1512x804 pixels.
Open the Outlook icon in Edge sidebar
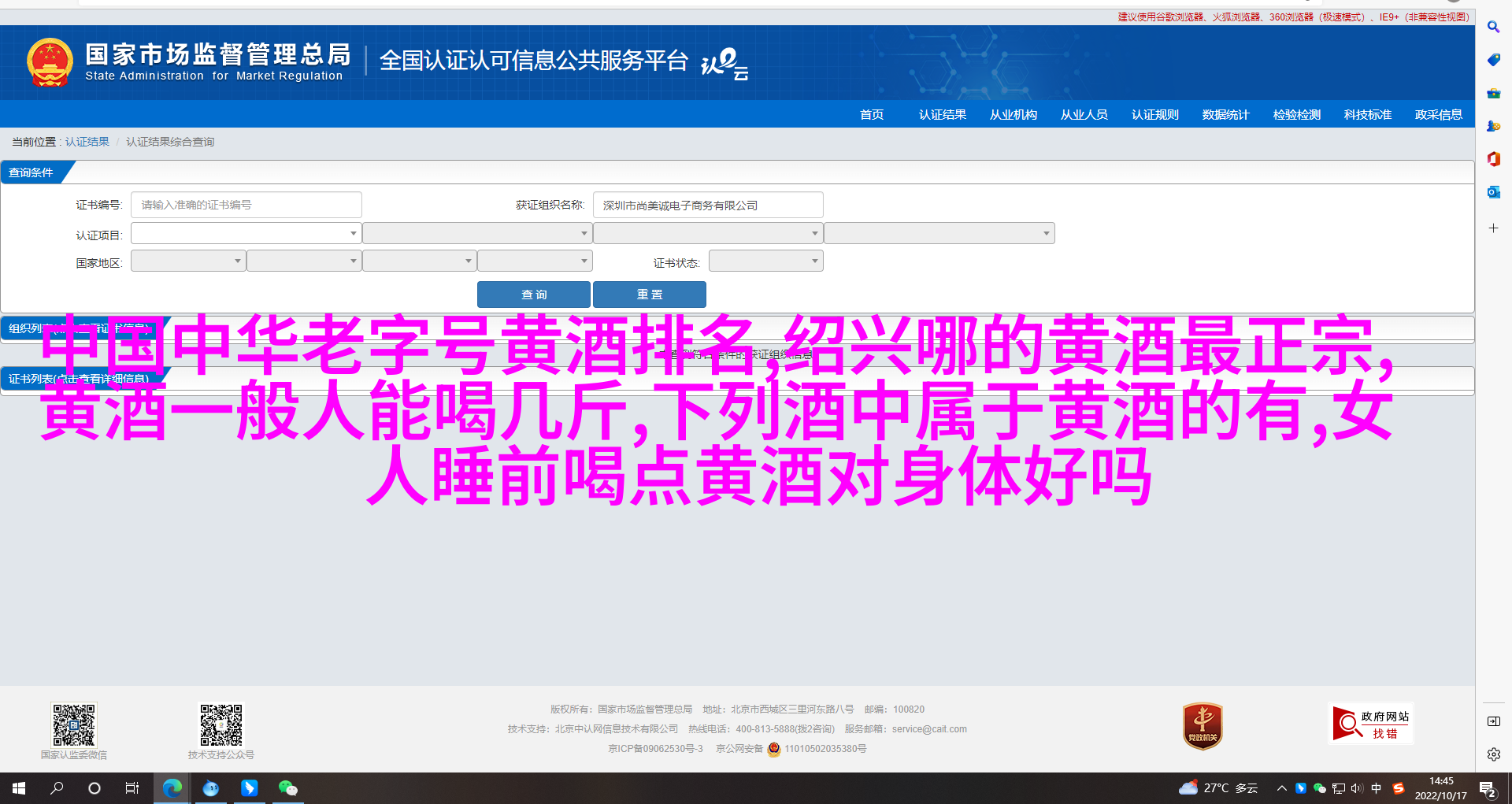(x=1493, y=192)
